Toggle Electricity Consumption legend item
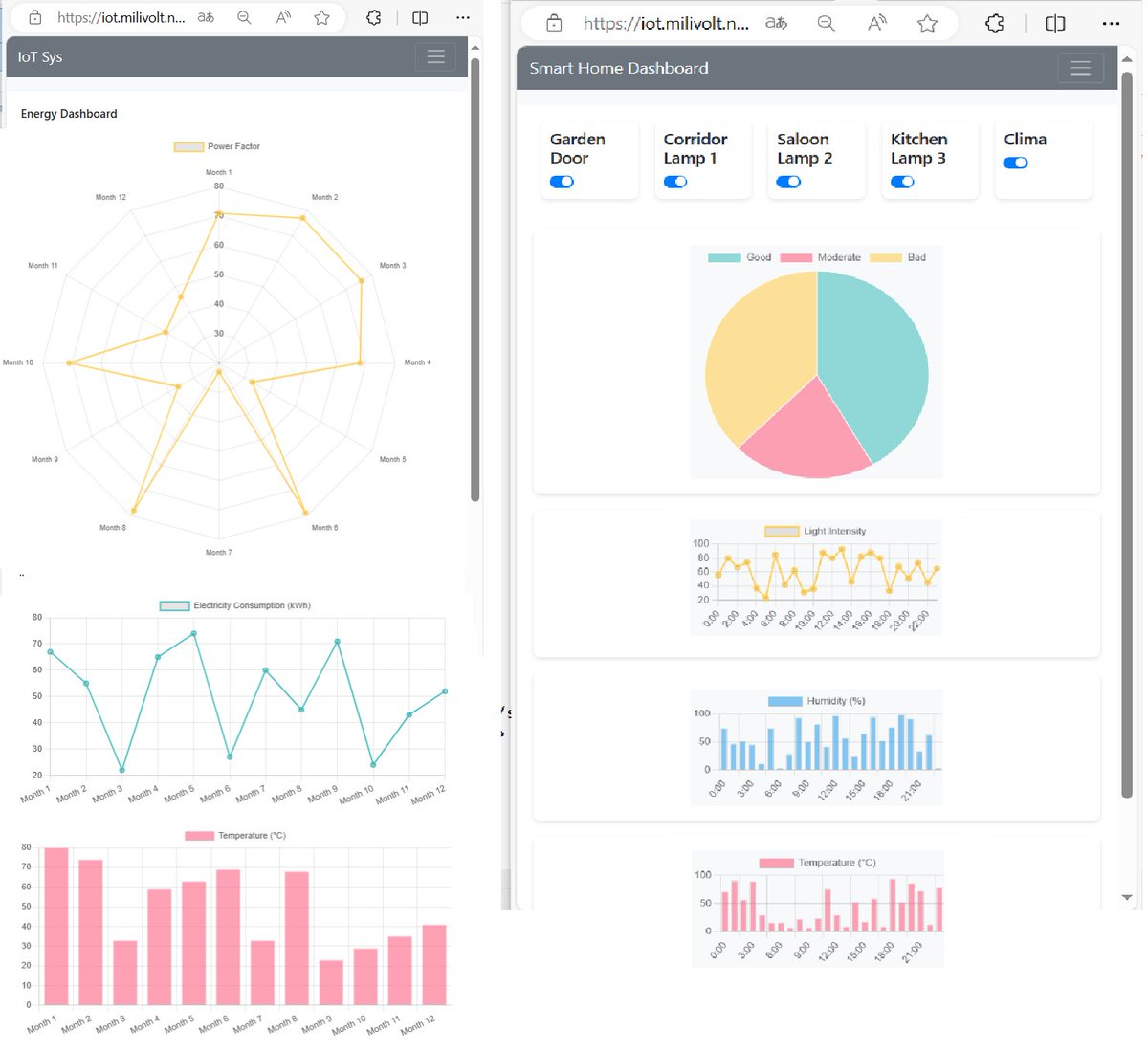The image size is (1148, 1052). [x=235, y=605]
